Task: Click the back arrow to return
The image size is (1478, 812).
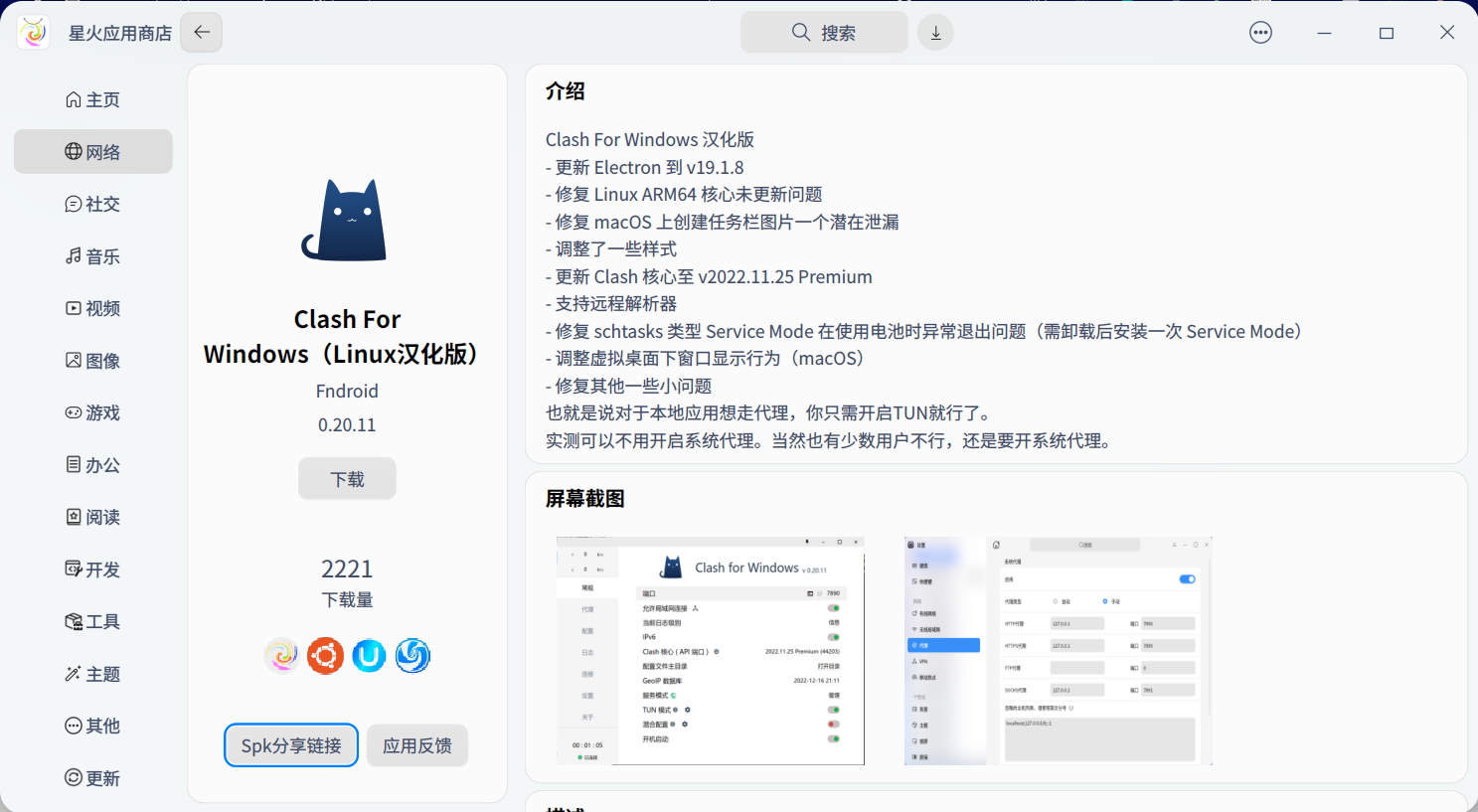Action: [x=201, y=32]
